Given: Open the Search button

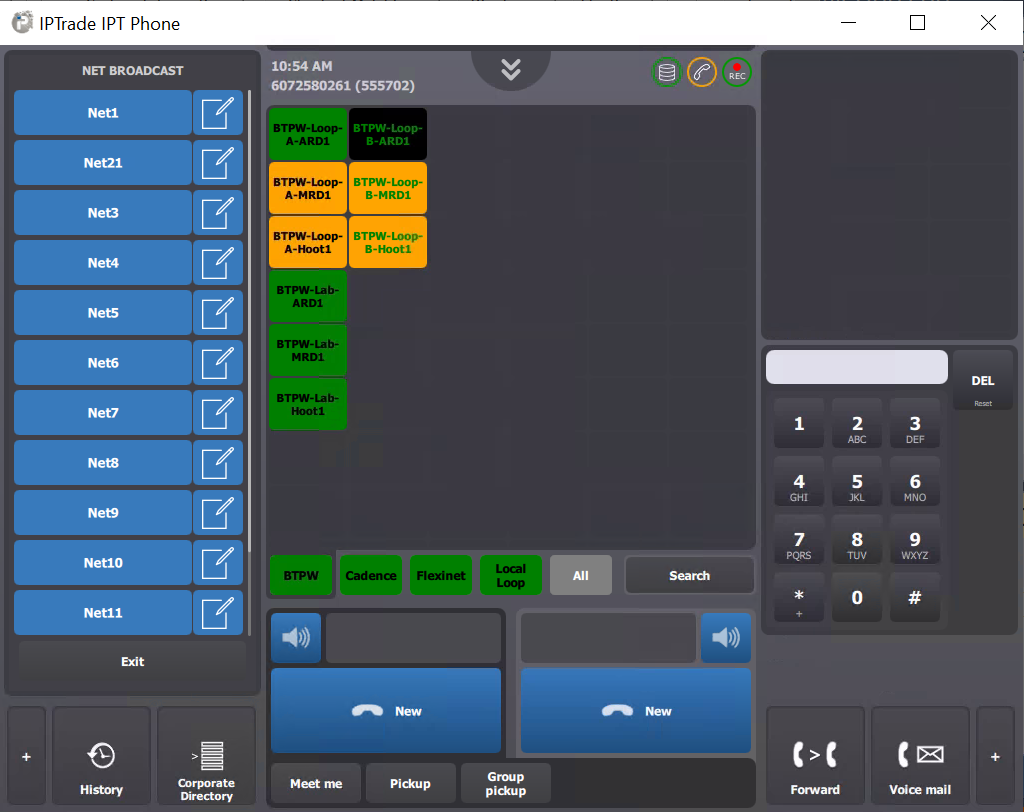Looking at the screenshot, I should click(690, 576).
